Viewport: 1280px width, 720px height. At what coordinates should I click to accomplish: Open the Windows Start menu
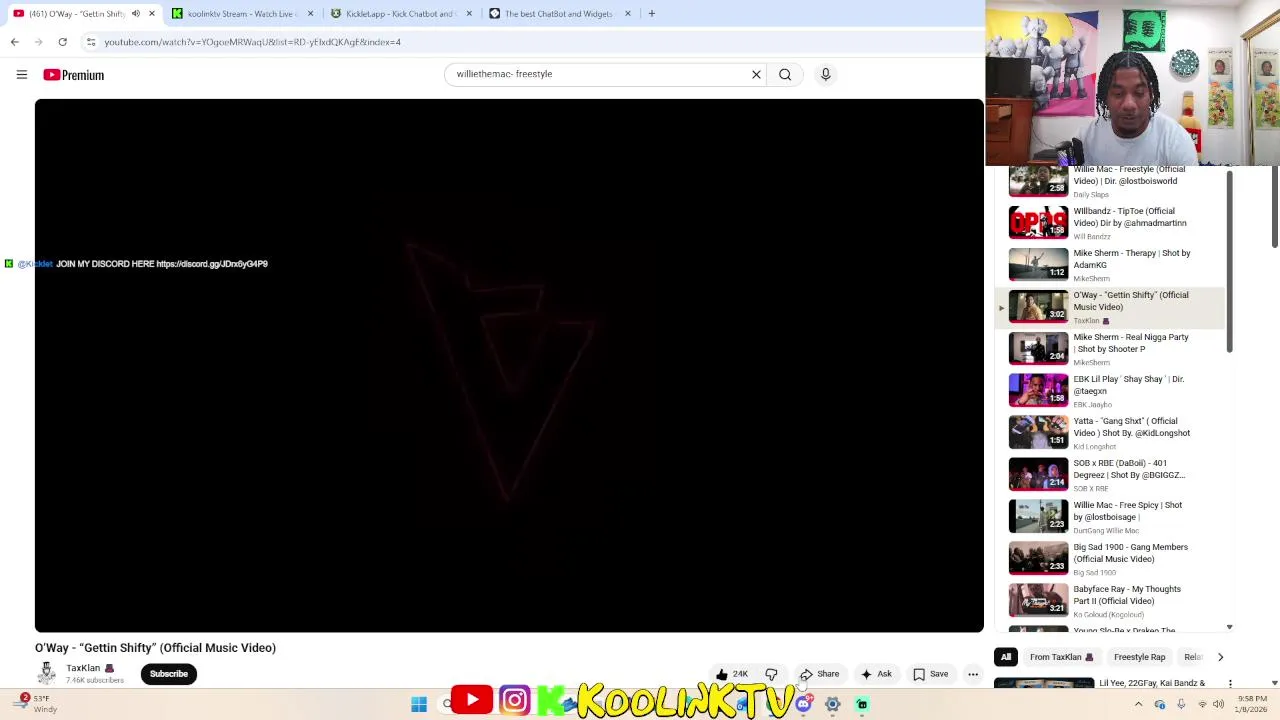pyautogui.click(x=419, y=704)
